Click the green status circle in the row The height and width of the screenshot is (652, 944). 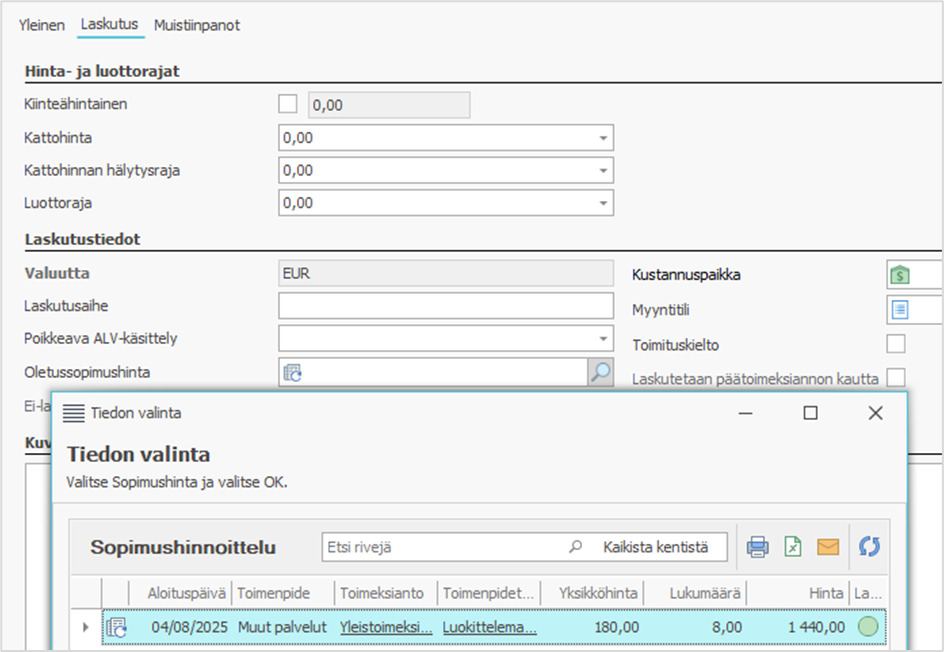pos(867,627)
